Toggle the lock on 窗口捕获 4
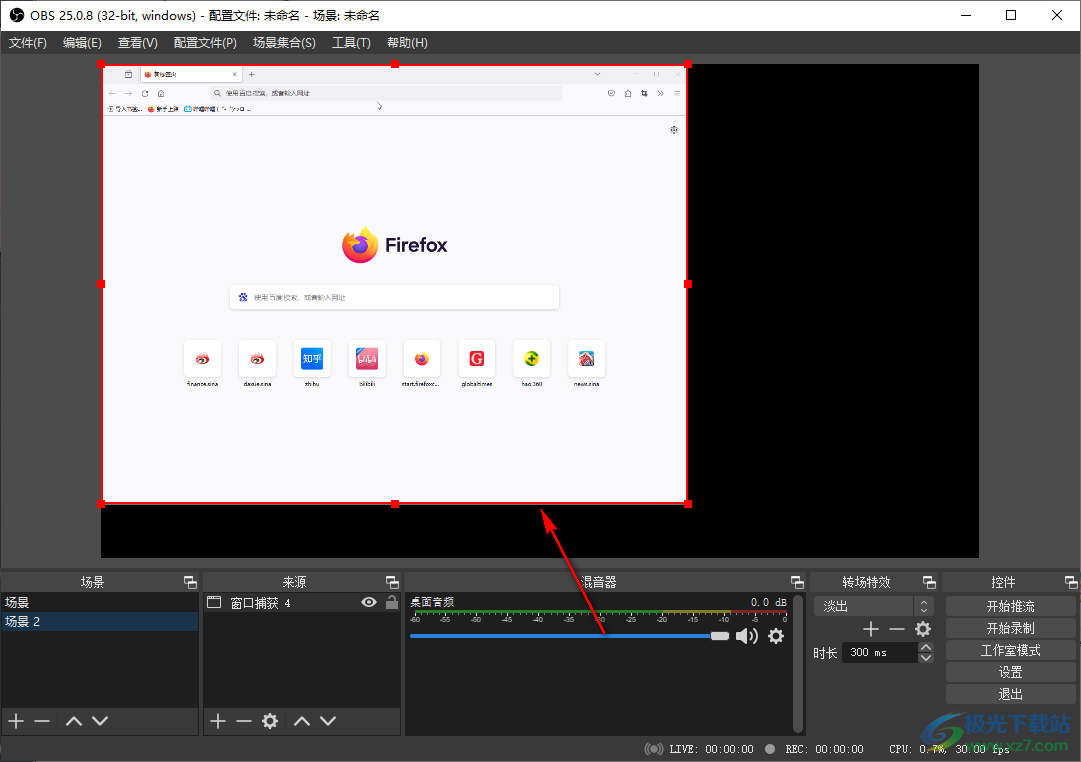Screen dimensions: 1081x762 pos(392,602)
